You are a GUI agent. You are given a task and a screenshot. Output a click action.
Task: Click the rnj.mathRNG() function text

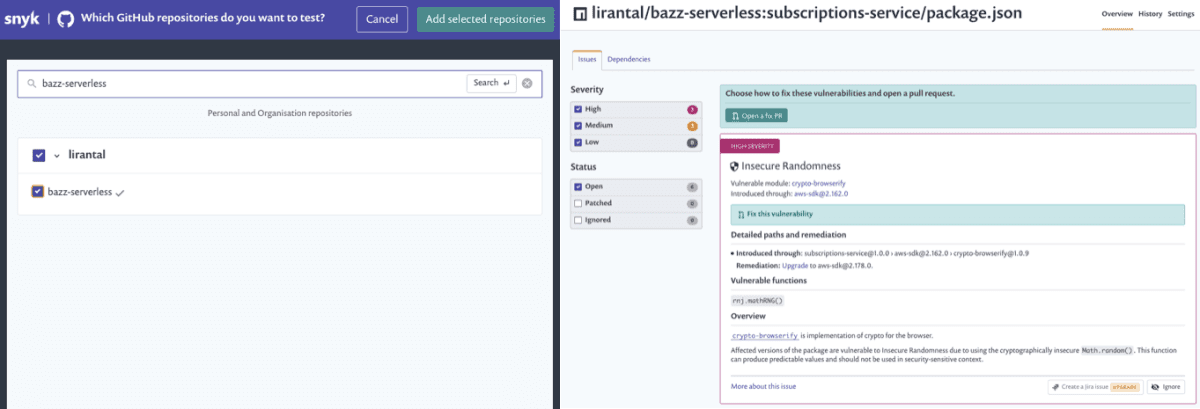757,300
